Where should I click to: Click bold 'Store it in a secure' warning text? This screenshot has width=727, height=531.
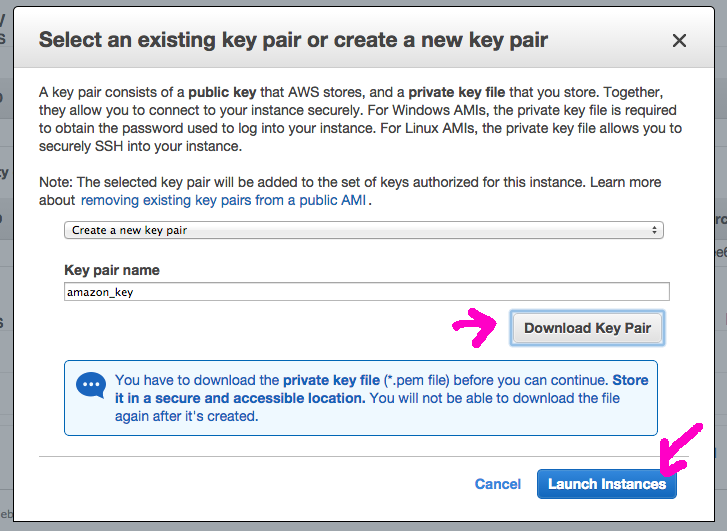pyautogui.click(x=382, y=389)
